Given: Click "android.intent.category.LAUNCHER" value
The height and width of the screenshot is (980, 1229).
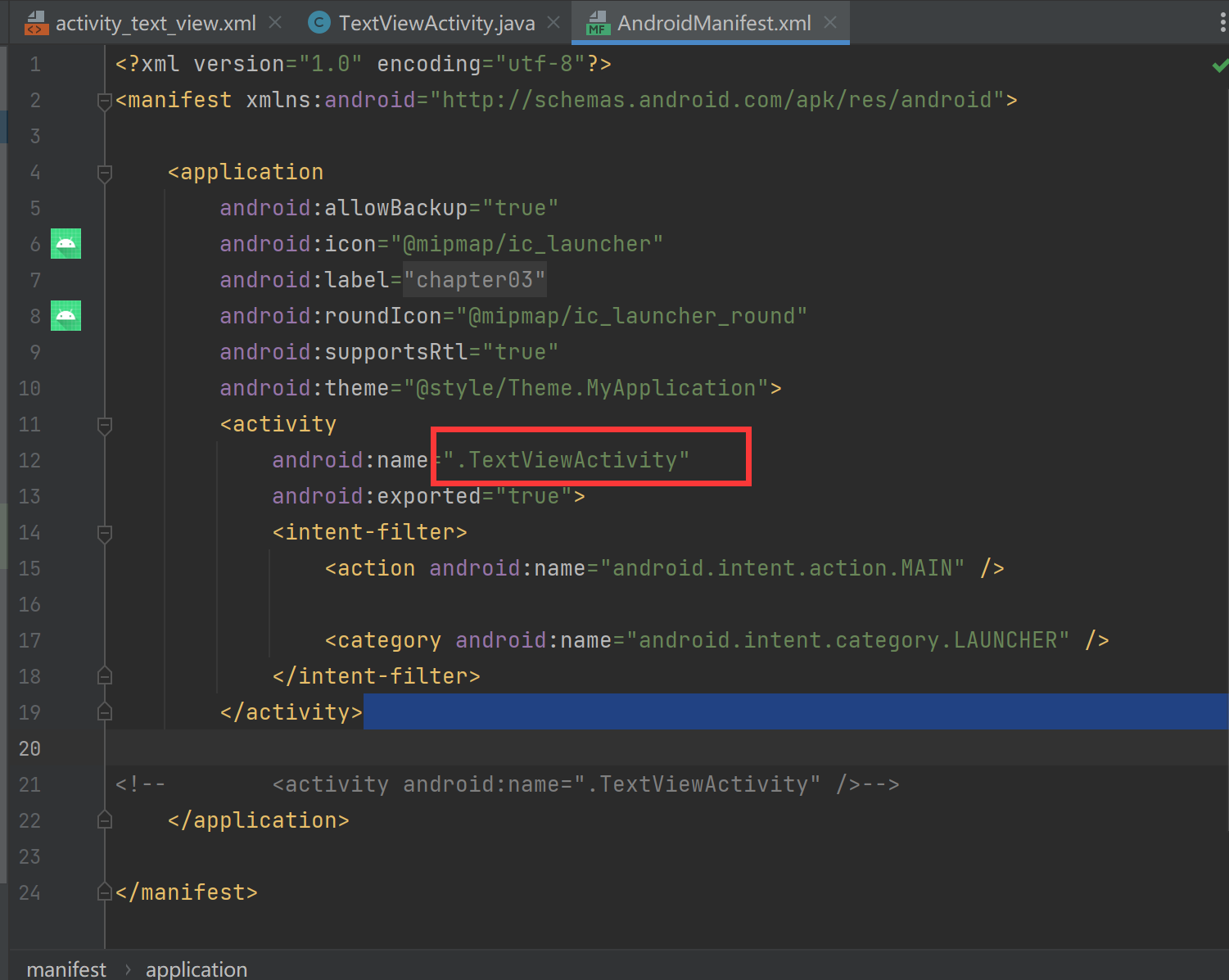Looking at the screenshot, I should [x=847, y=640].
